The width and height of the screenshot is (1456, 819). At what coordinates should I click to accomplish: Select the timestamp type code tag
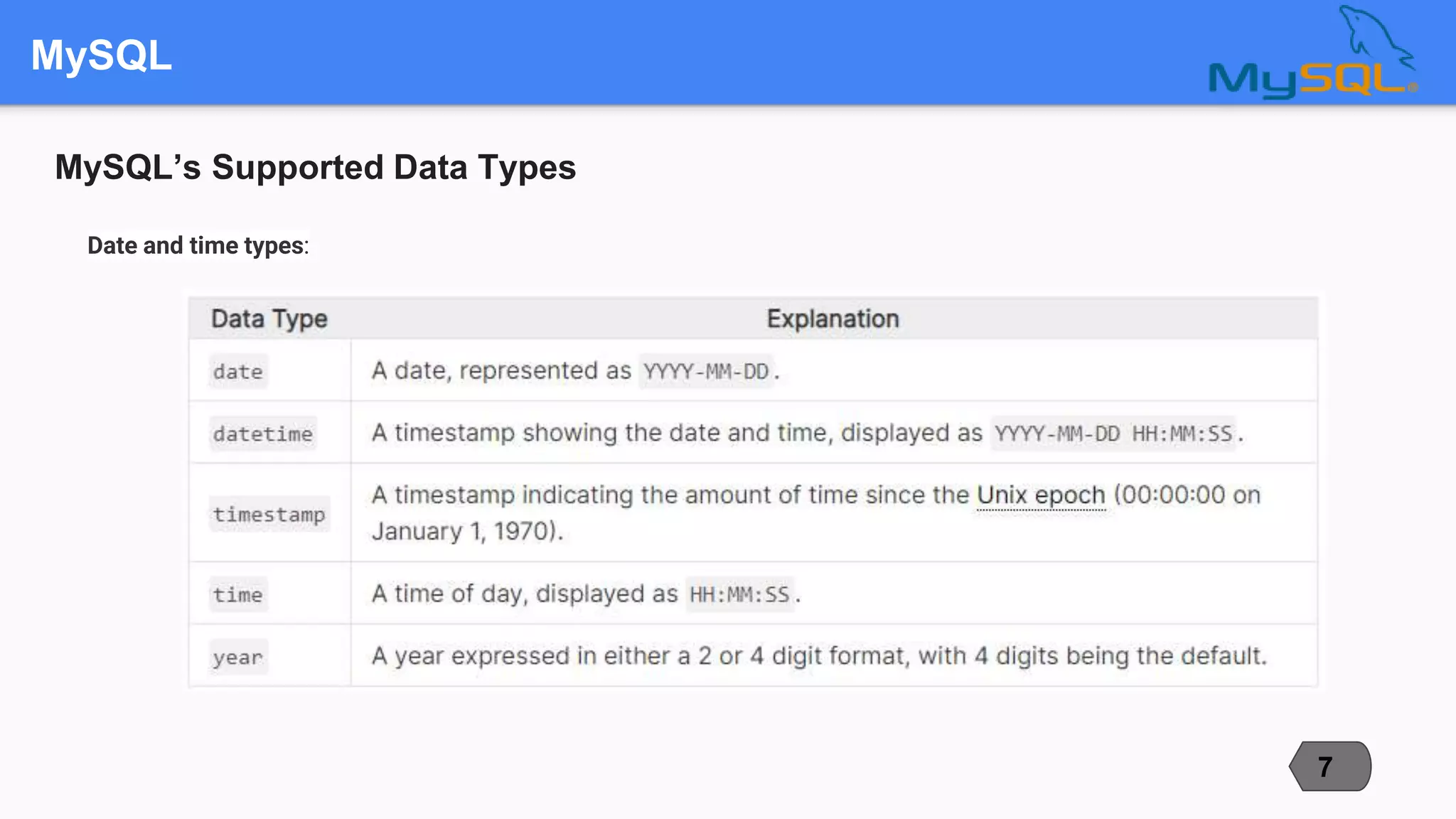coord(269,514)
